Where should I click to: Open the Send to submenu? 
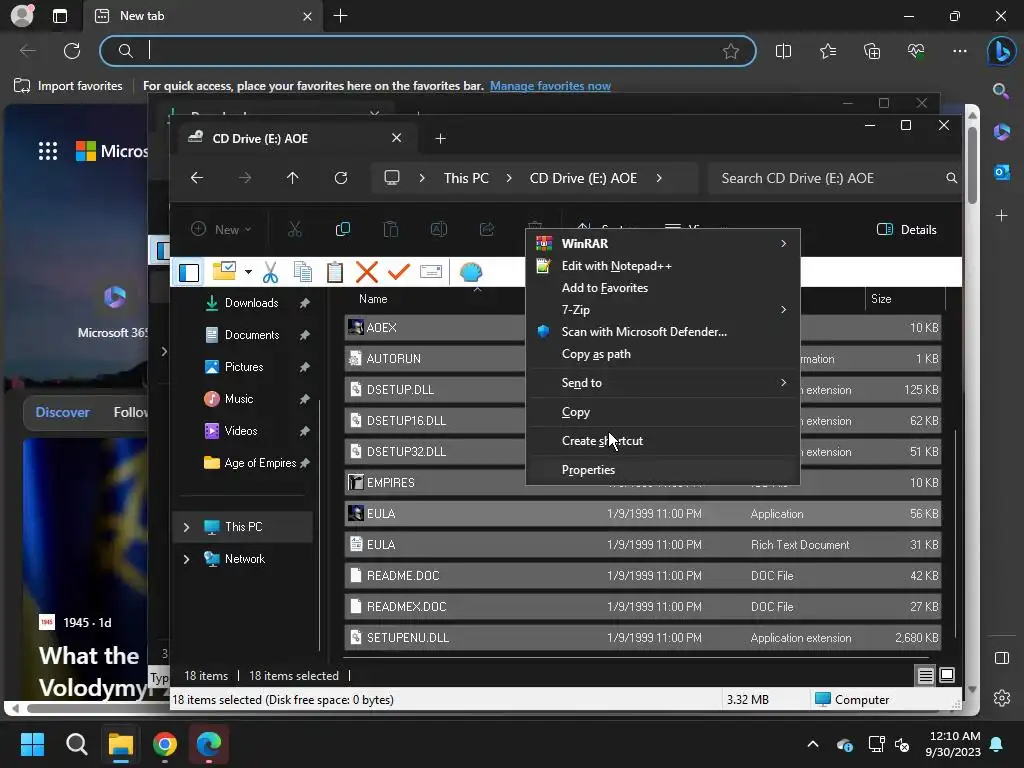663,383
